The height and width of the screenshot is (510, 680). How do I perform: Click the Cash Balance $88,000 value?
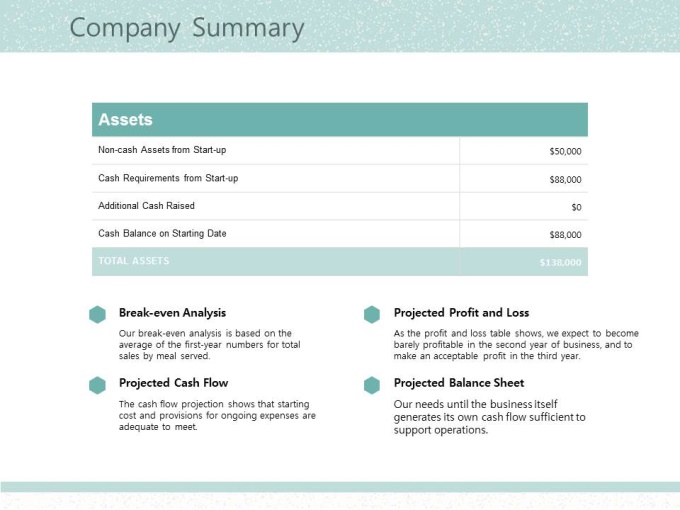coord(565,235)
